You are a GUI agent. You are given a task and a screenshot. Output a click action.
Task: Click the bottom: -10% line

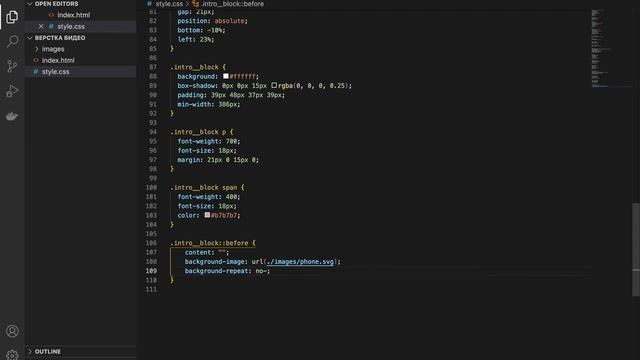click(201, 30)
